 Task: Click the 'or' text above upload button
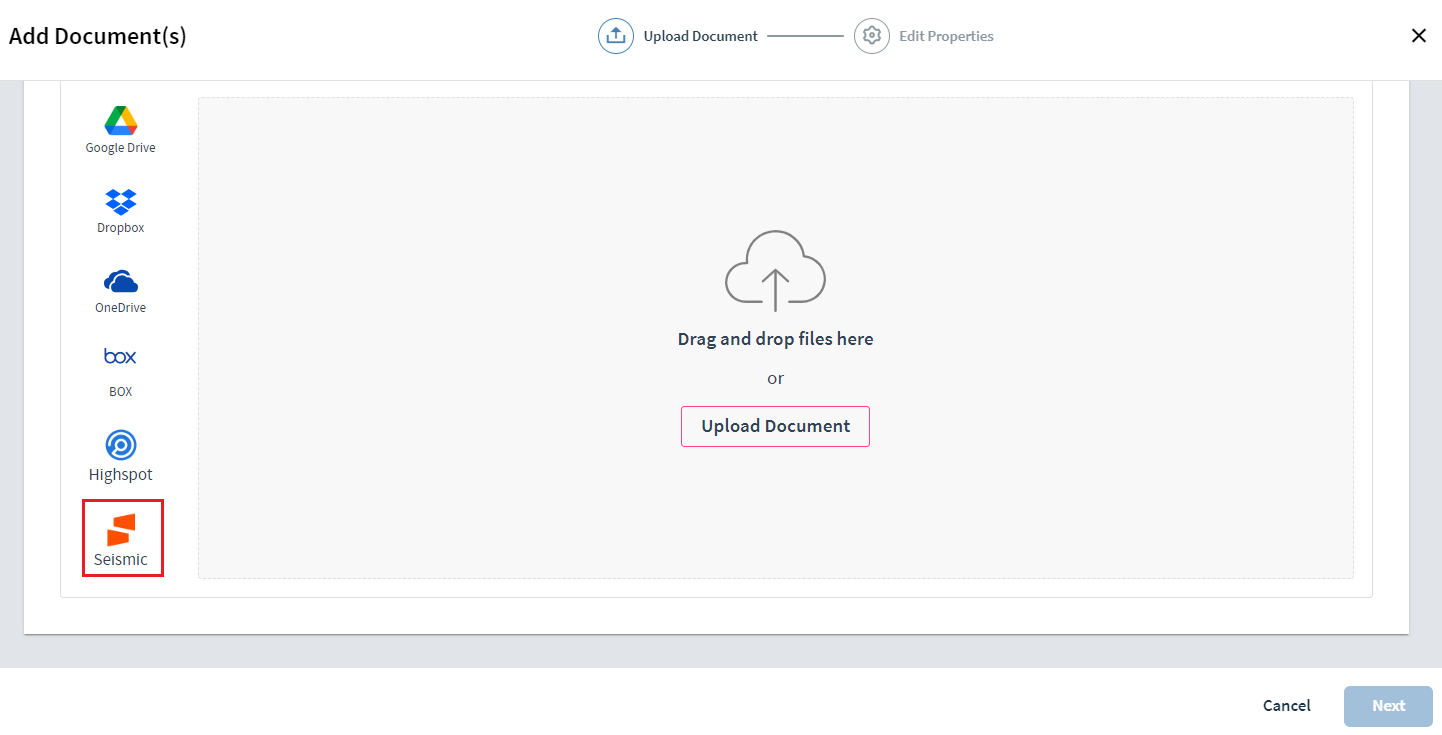(x=775, y=378)
